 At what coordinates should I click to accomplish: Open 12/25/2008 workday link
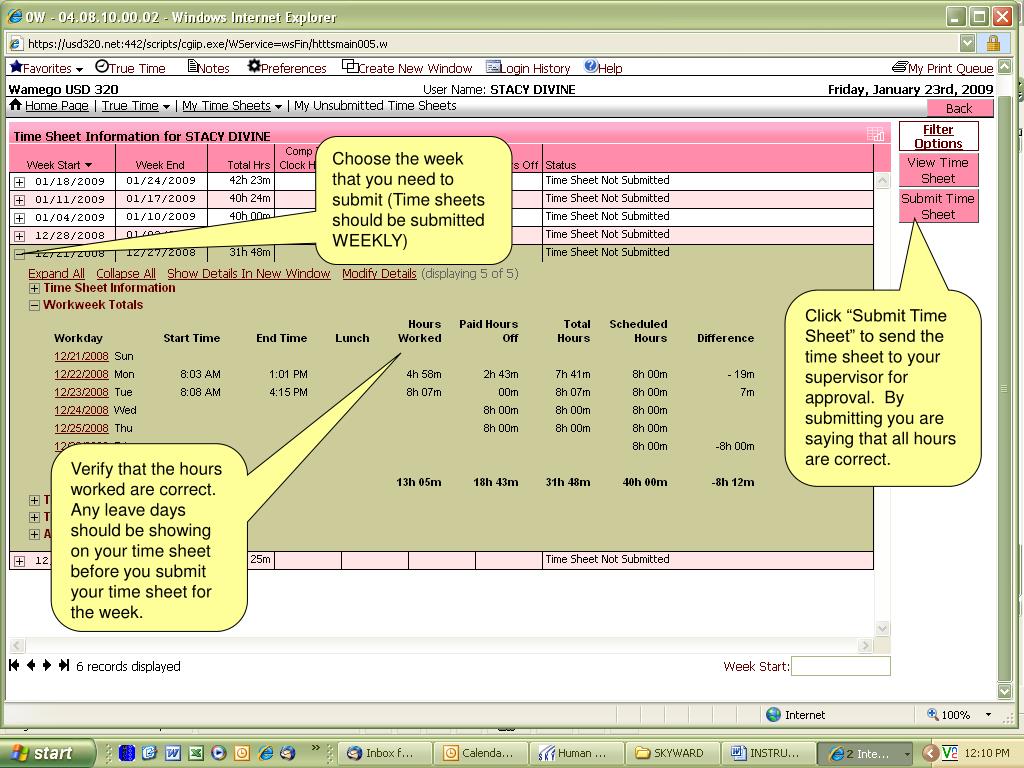click(81, 428)
